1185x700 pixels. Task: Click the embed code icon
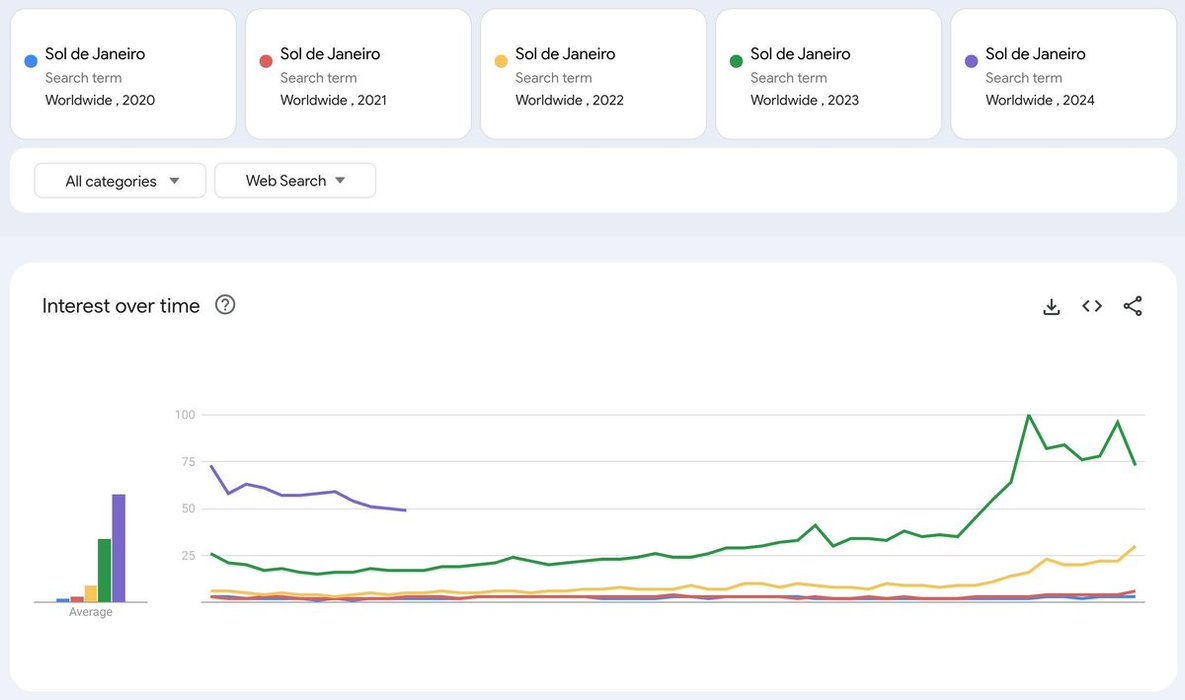[1092, 306]
